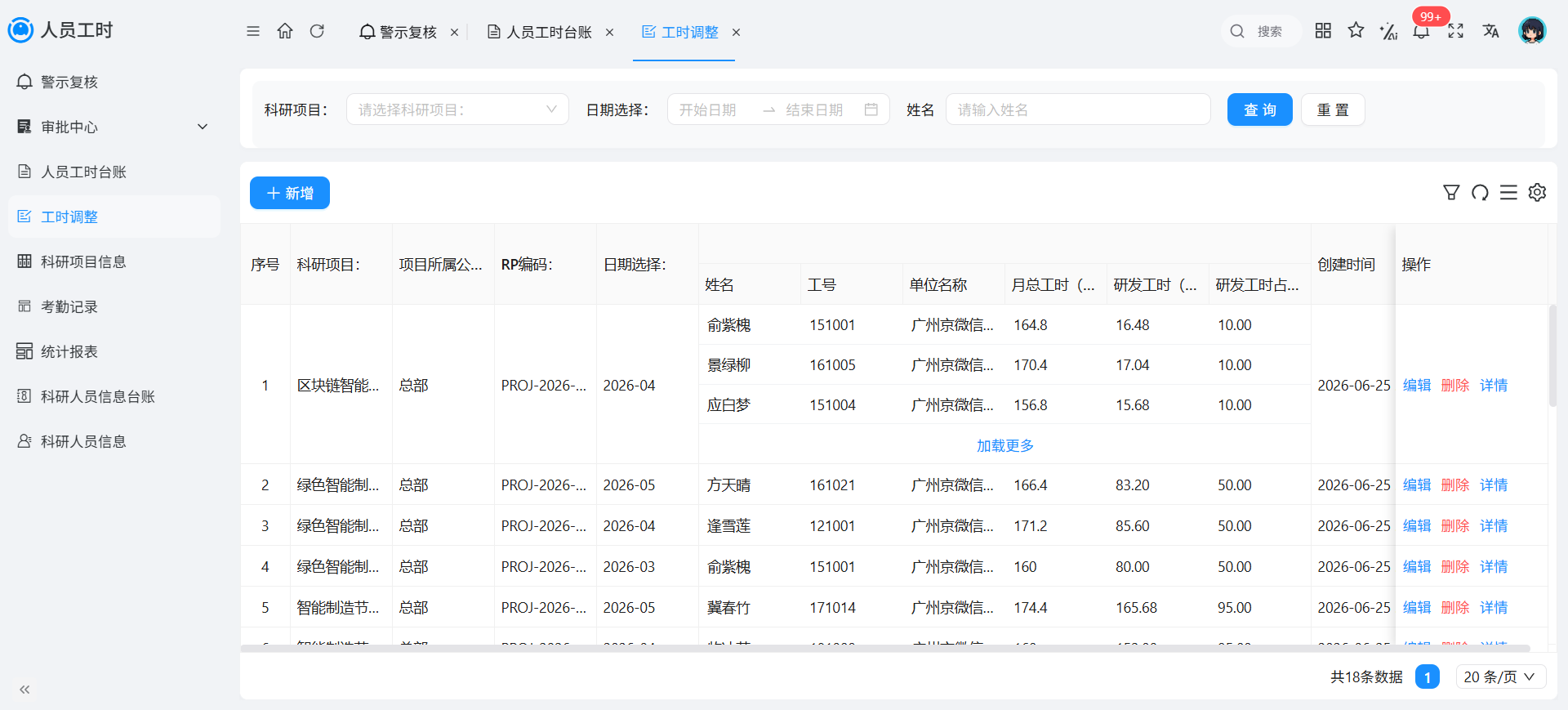The width and height of the screenshot is (1568, 710).
Task: Open the 20 条/页 page size dropdown
Action: coord(1500,677)
